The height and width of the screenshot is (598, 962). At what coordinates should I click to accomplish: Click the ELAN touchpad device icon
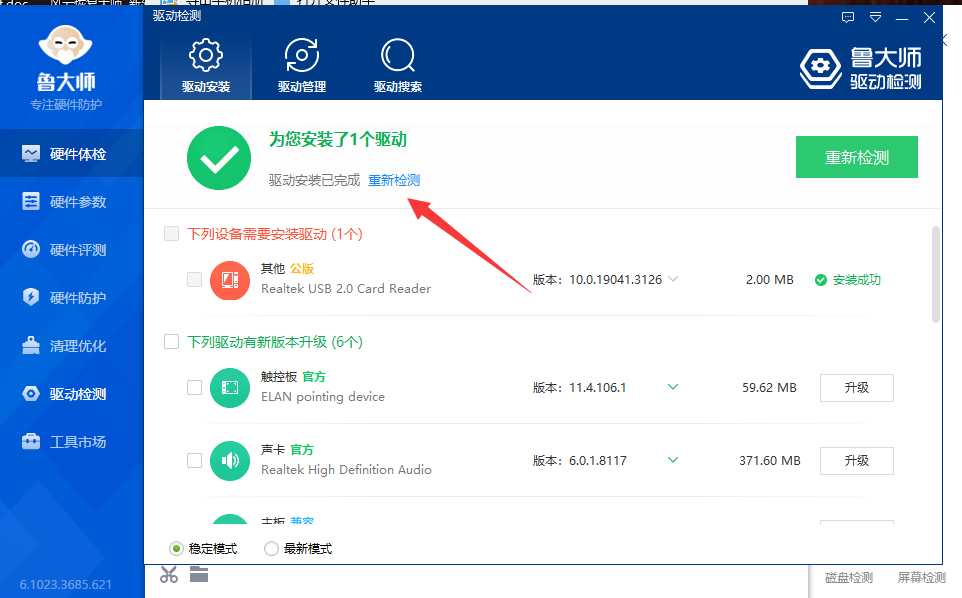pos(229,388)
